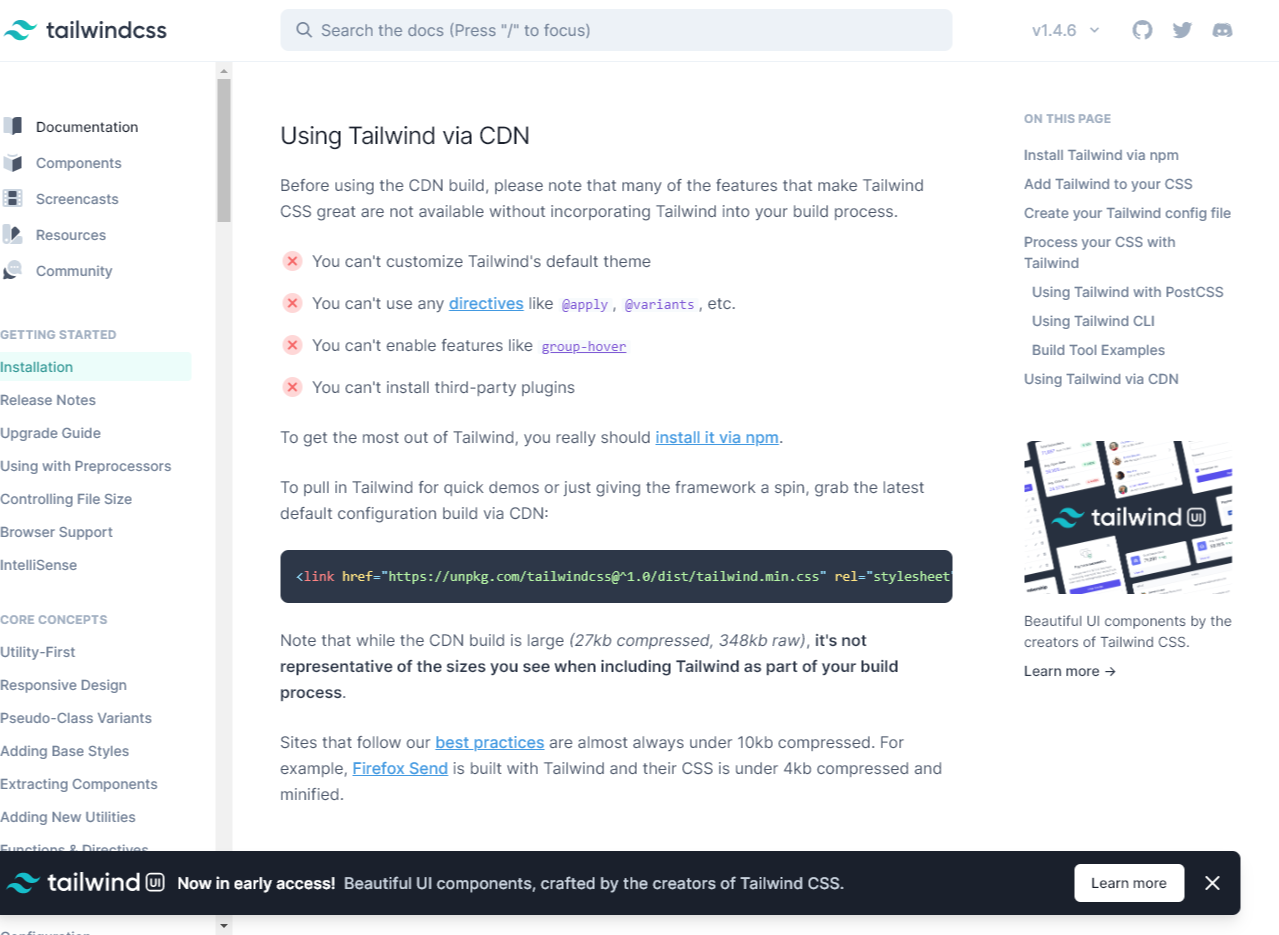Screen dimensions: 1279x935
Task: Follow the install it via npm link
Action: pos(717,437)
